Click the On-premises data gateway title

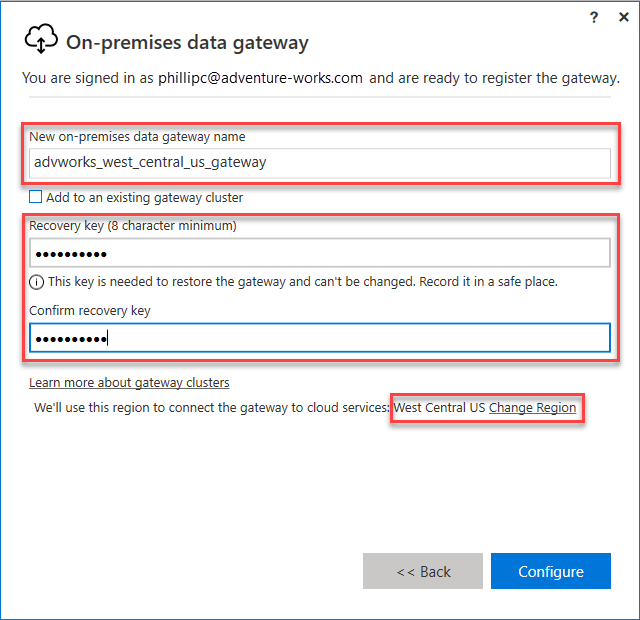[187, 43]
